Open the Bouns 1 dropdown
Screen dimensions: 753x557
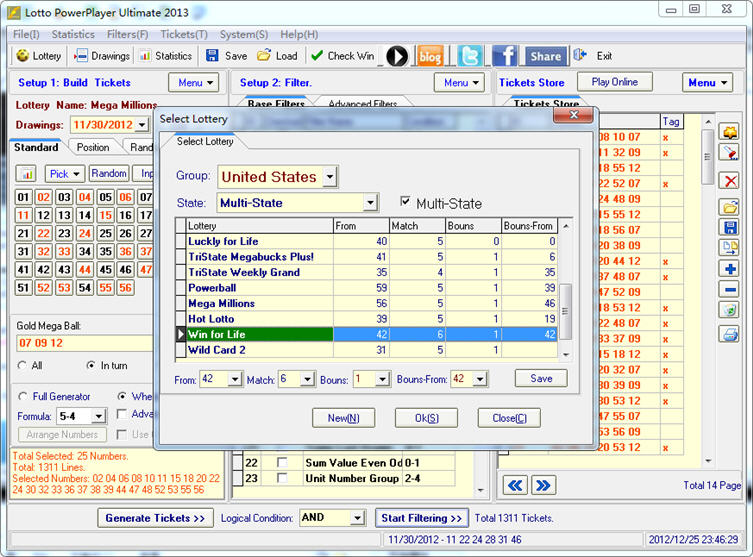click(x=382, y=379)
